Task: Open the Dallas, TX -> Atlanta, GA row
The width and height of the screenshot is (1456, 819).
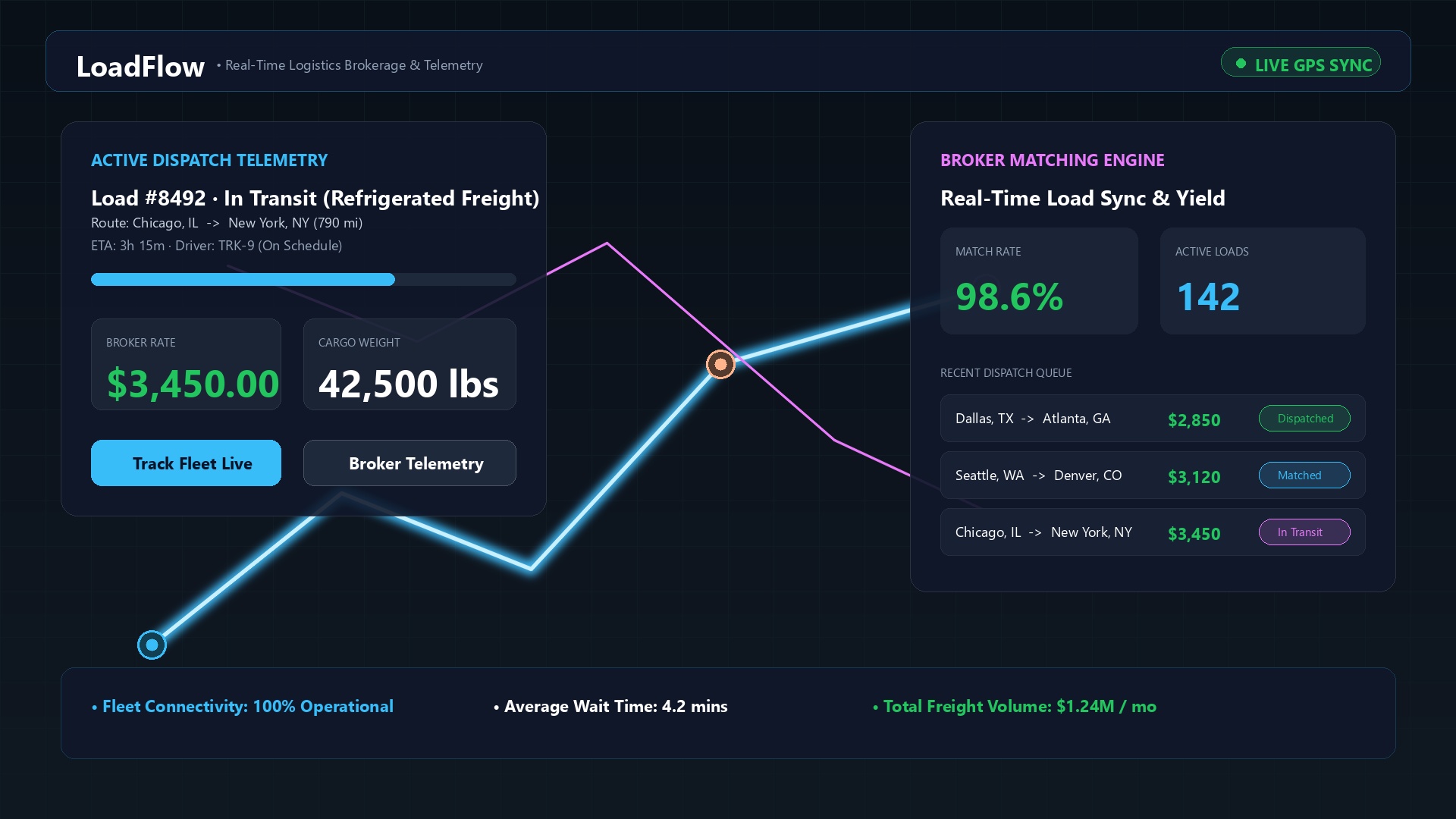Action: pyautogui.click(x=1153, y=418)
